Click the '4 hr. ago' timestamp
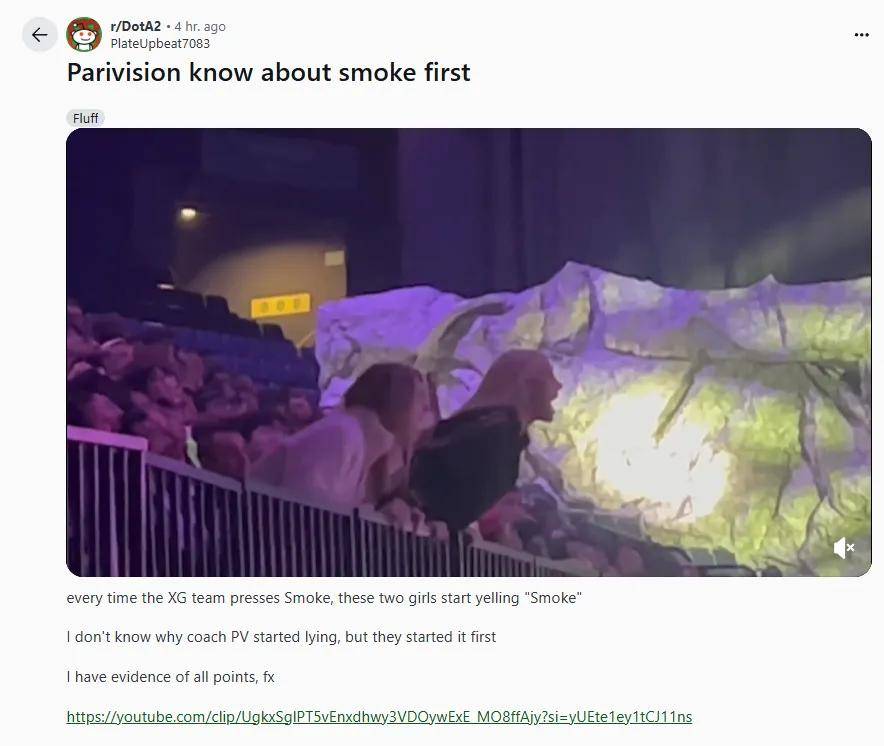This screenshot has height=746, width=884. pyautogui.click(x=200, y=27)
